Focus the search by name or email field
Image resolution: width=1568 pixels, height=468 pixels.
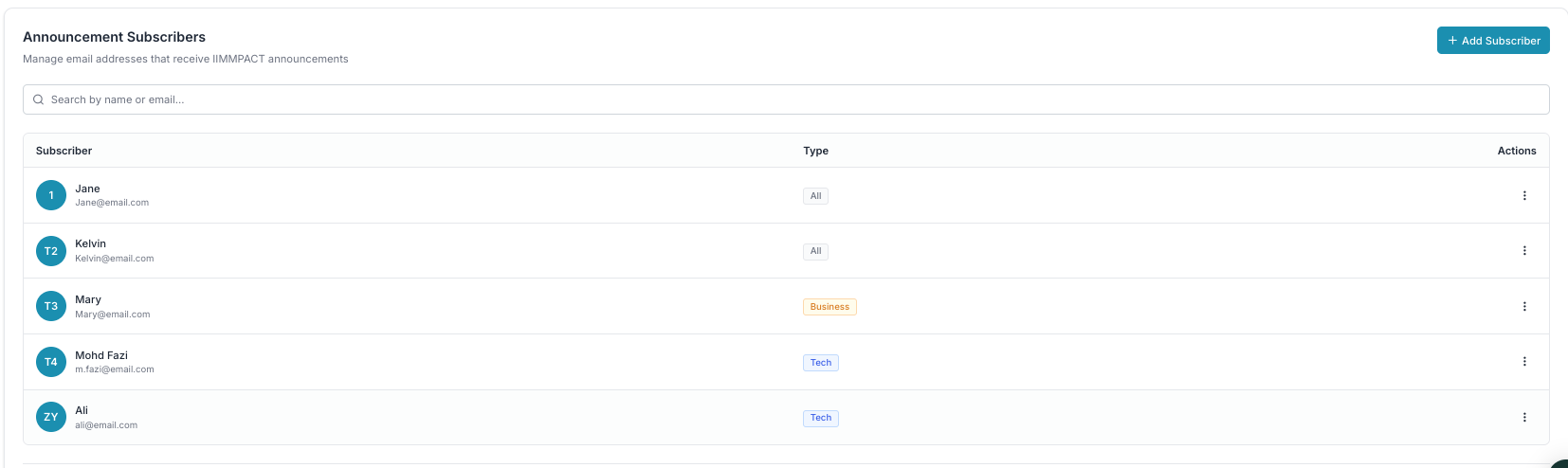pyautogui.click(x=786, y=99)
